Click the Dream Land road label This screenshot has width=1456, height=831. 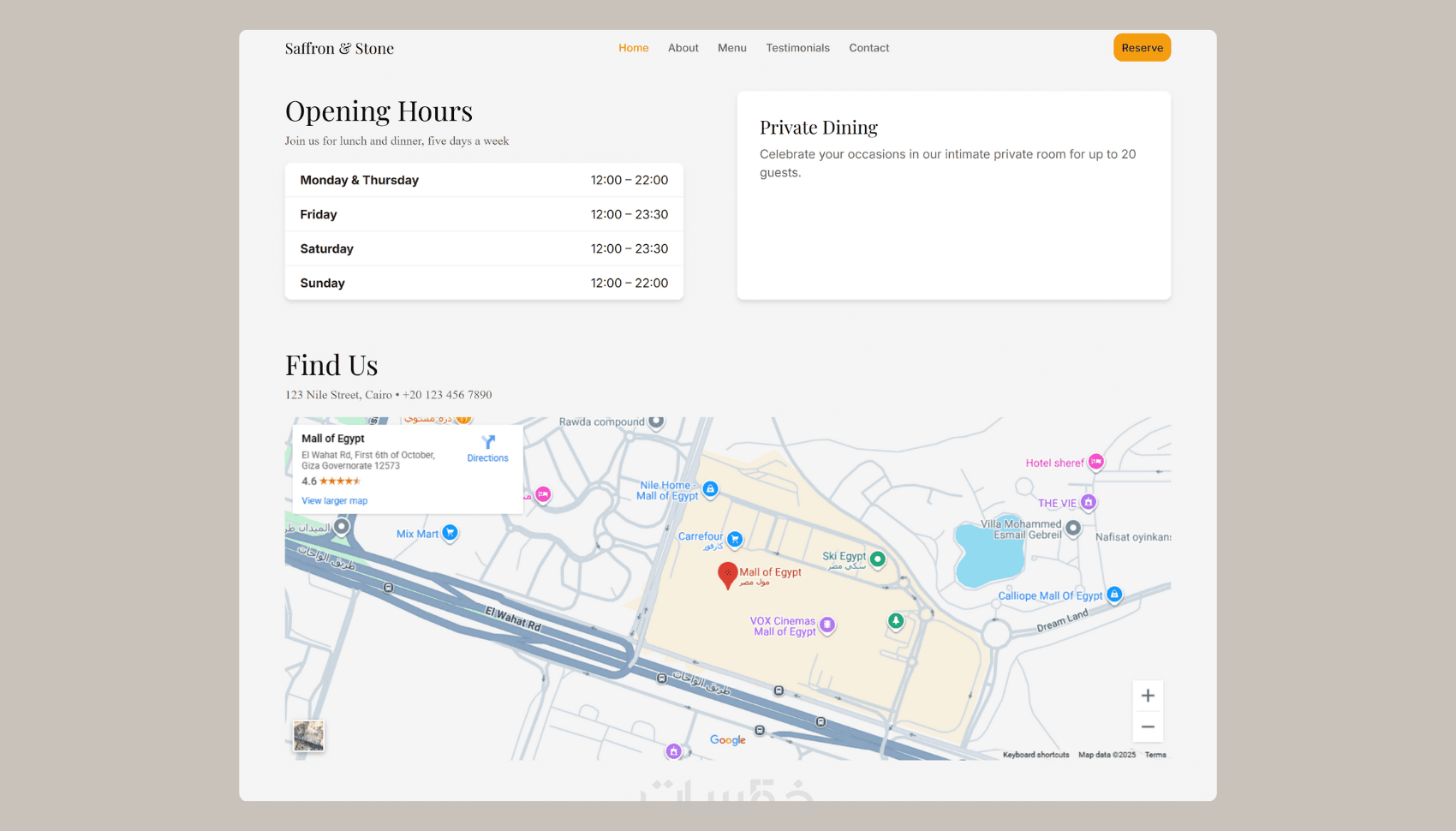tap(1063, 620)
